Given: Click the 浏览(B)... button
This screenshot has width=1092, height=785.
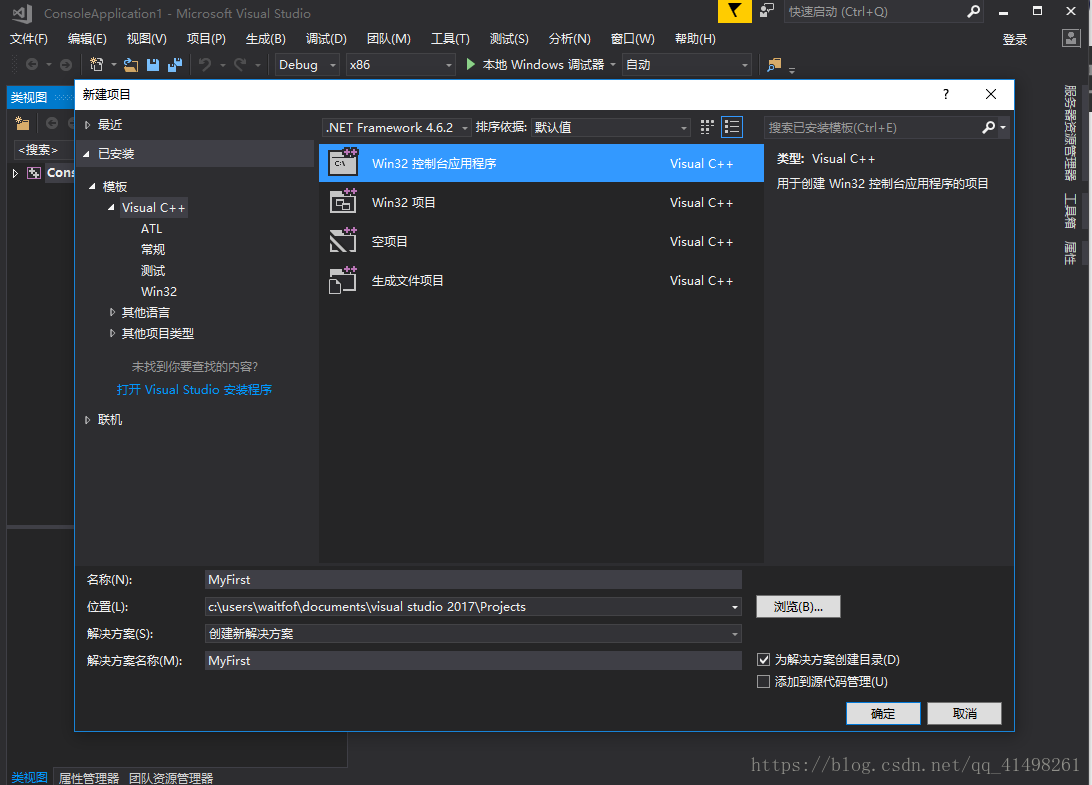Looking at the screenshot, I should tap(798, 607).
